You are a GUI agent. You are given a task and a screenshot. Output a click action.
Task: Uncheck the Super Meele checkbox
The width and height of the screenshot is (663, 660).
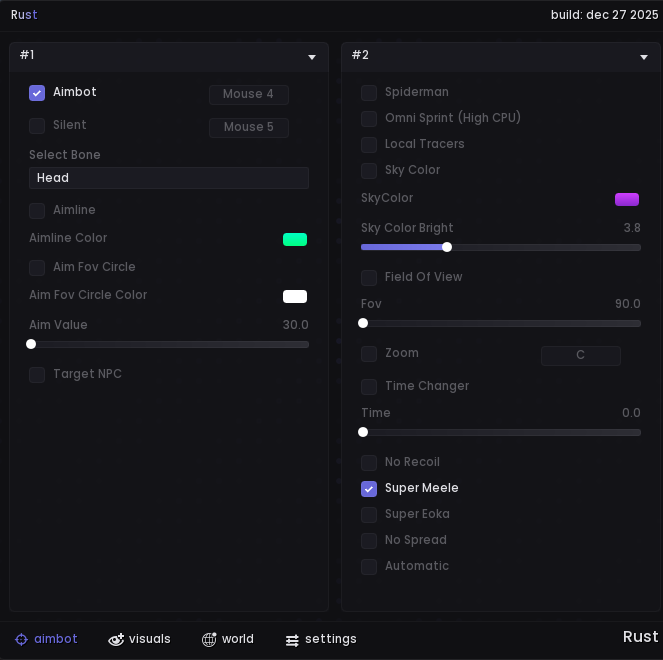[x=369, y=489]
